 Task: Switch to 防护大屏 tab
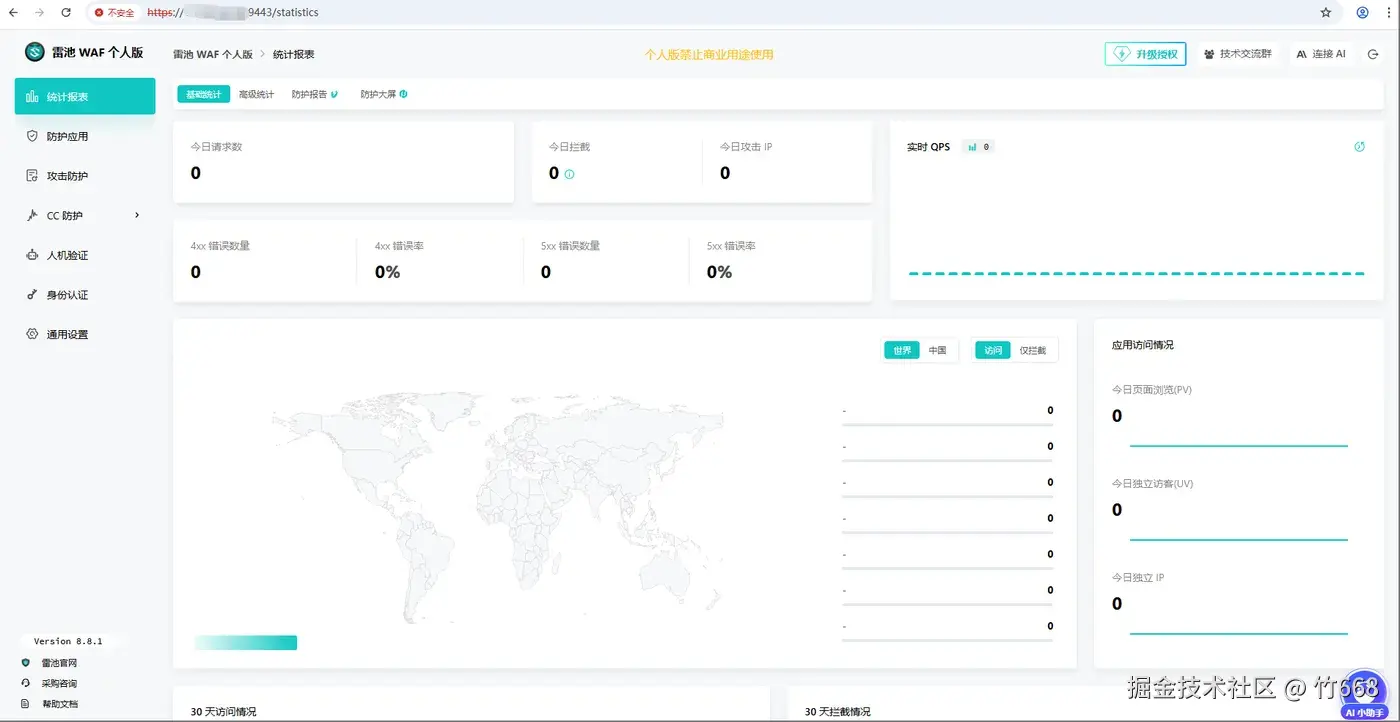coord(384,94)
